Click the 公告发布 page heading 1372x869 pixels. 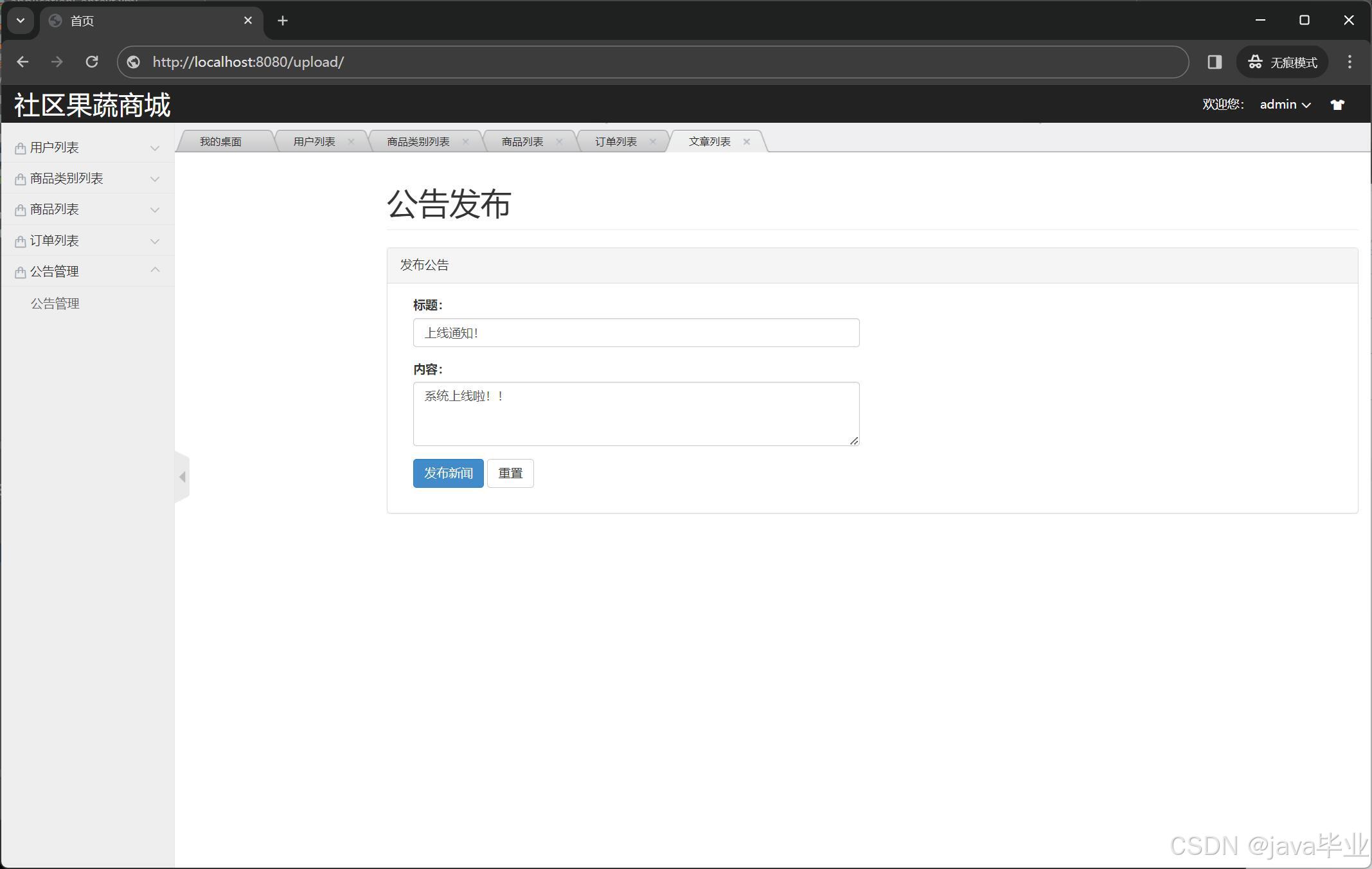(449, 204)
